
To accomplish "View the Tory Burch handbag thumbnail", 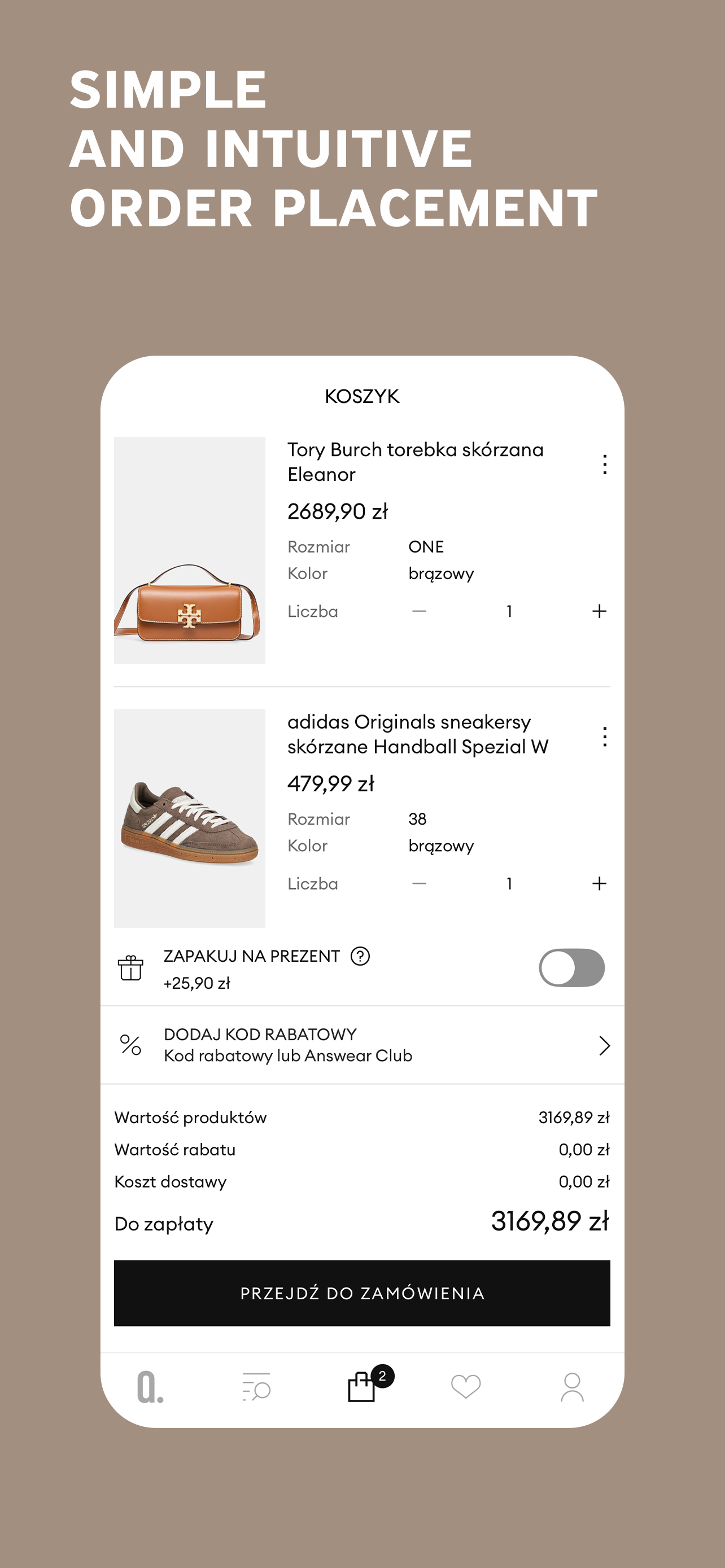I will (189, 550).
